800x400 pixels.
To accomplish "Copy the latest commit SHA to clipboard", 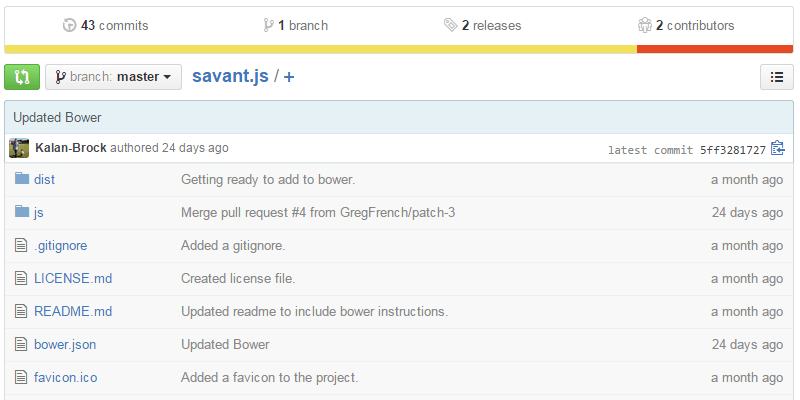I will pyautogui.click(x=778, y=149).
